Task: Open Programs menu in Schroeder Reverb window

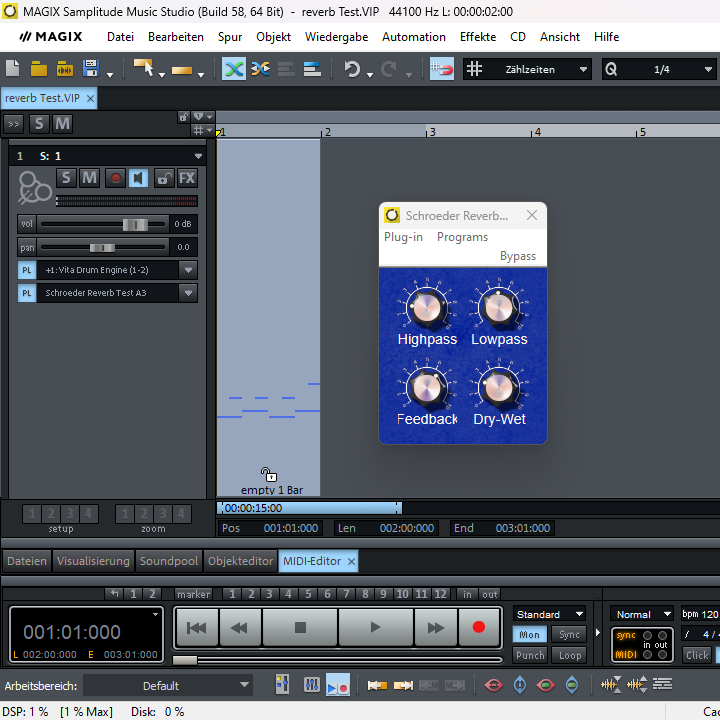Action: 462,237
